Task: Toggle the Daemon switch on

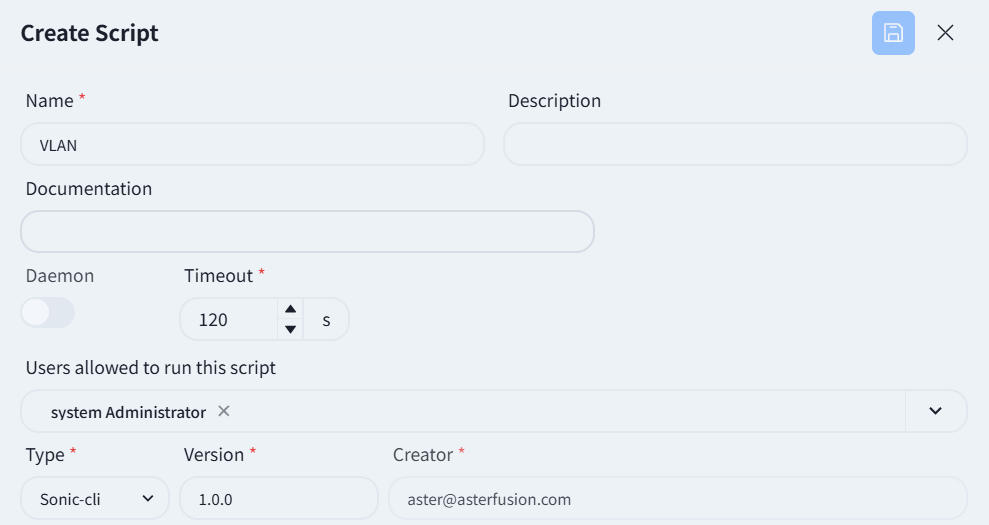Action: pos(48,312)
